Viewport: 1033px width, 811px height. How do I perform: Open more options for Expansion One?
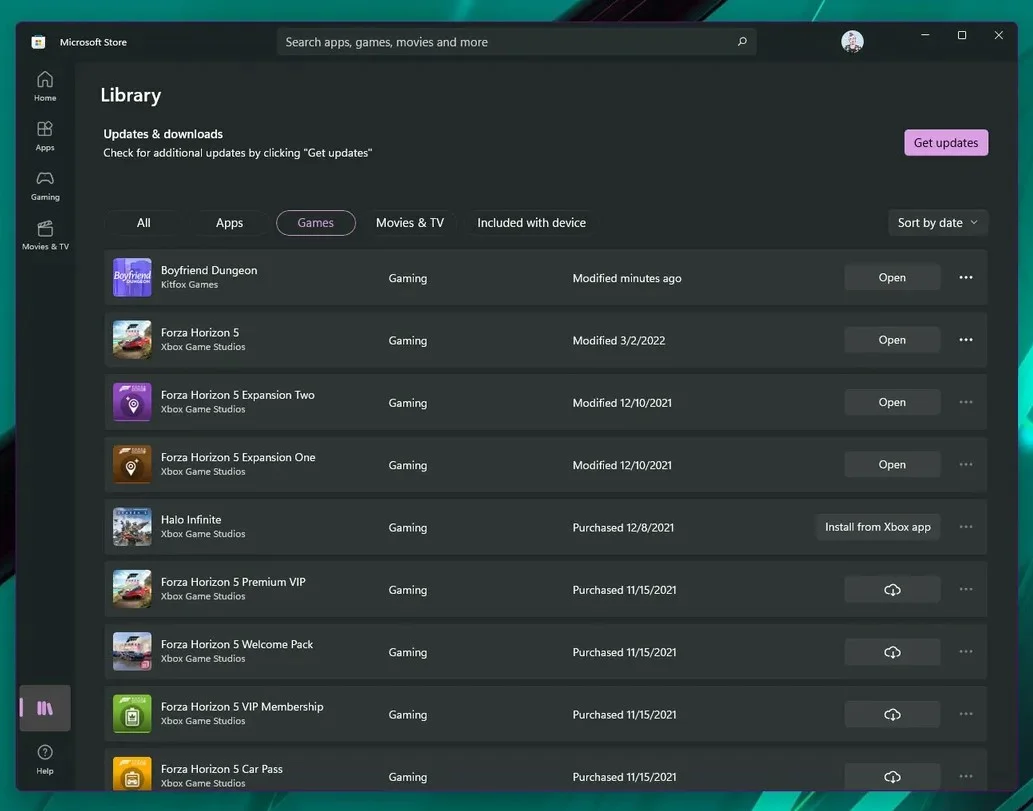[966, 464]
